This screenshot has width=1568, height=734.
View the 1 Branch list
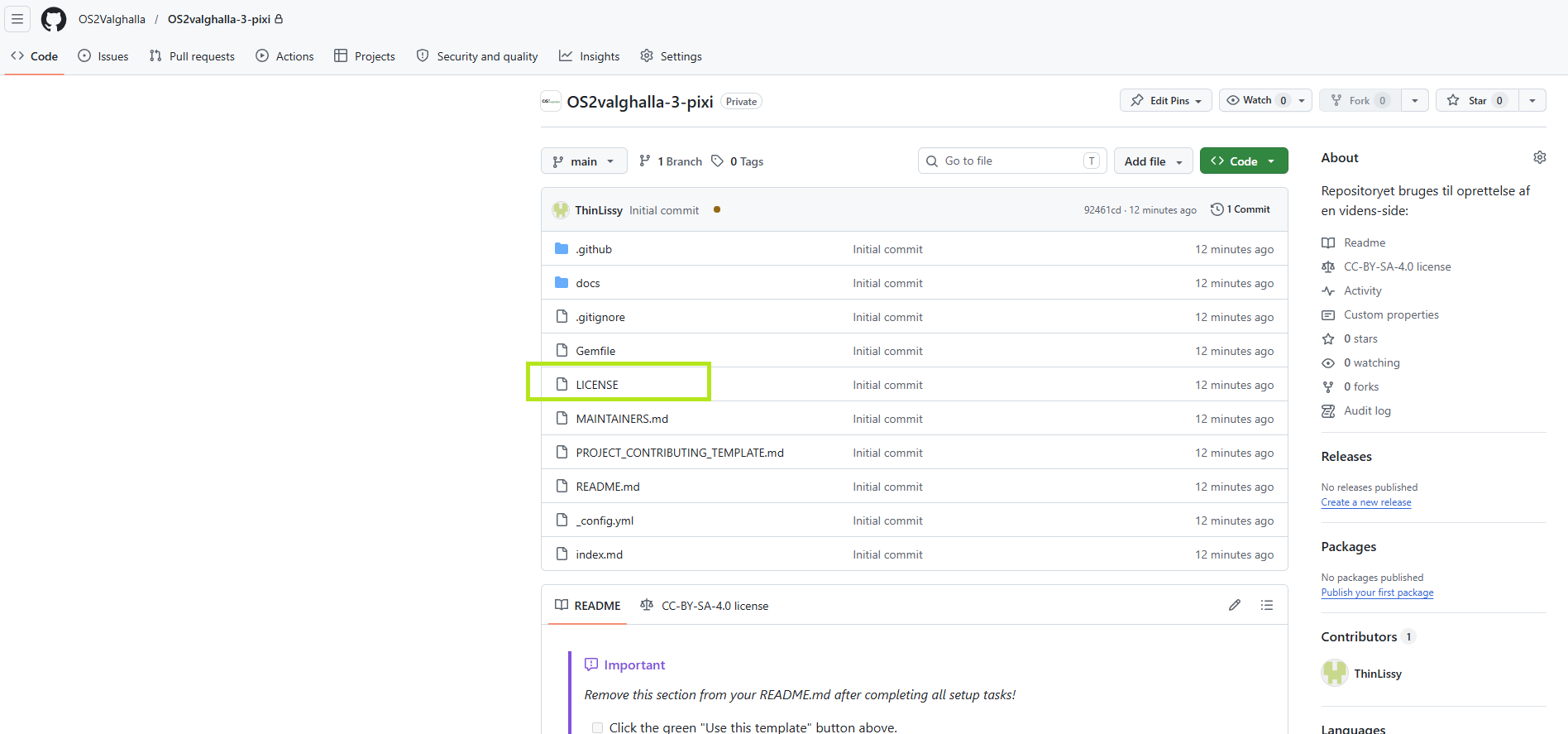pyautogui.click(x=671, y=161)
